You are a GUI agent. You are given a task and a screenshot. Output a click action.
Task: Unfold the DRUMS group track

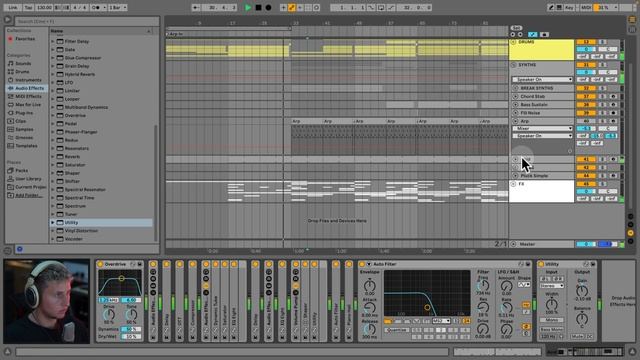click(x=513, y=42)
